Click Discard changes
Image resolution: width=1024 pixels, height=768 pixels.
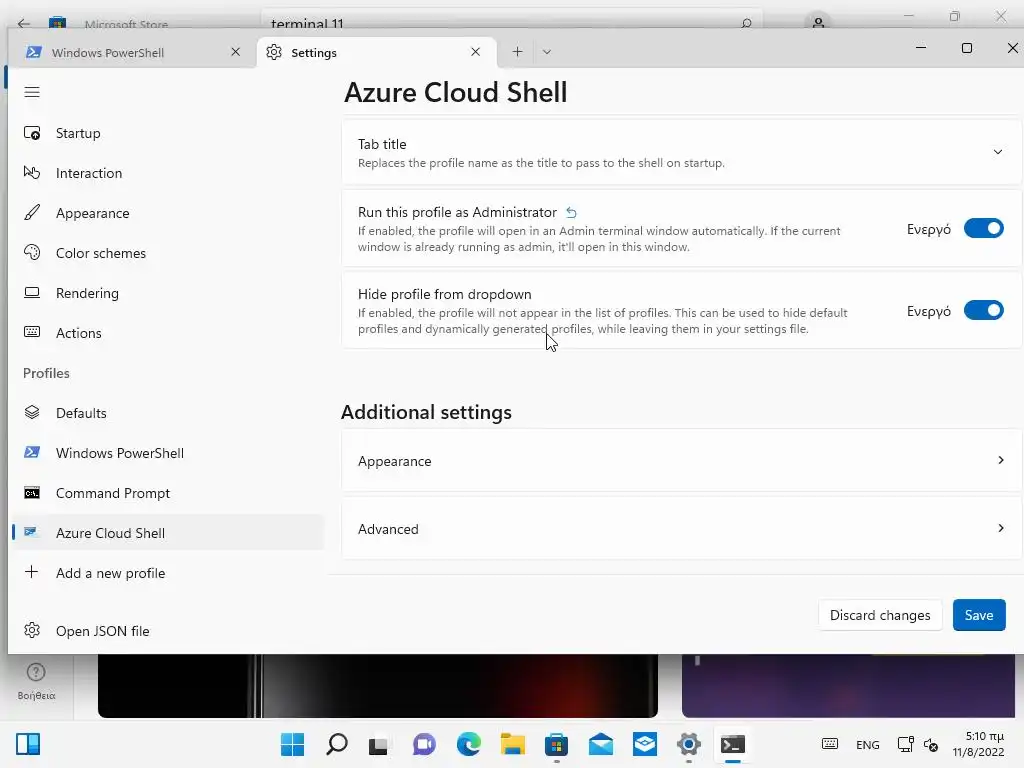point(880,615)
